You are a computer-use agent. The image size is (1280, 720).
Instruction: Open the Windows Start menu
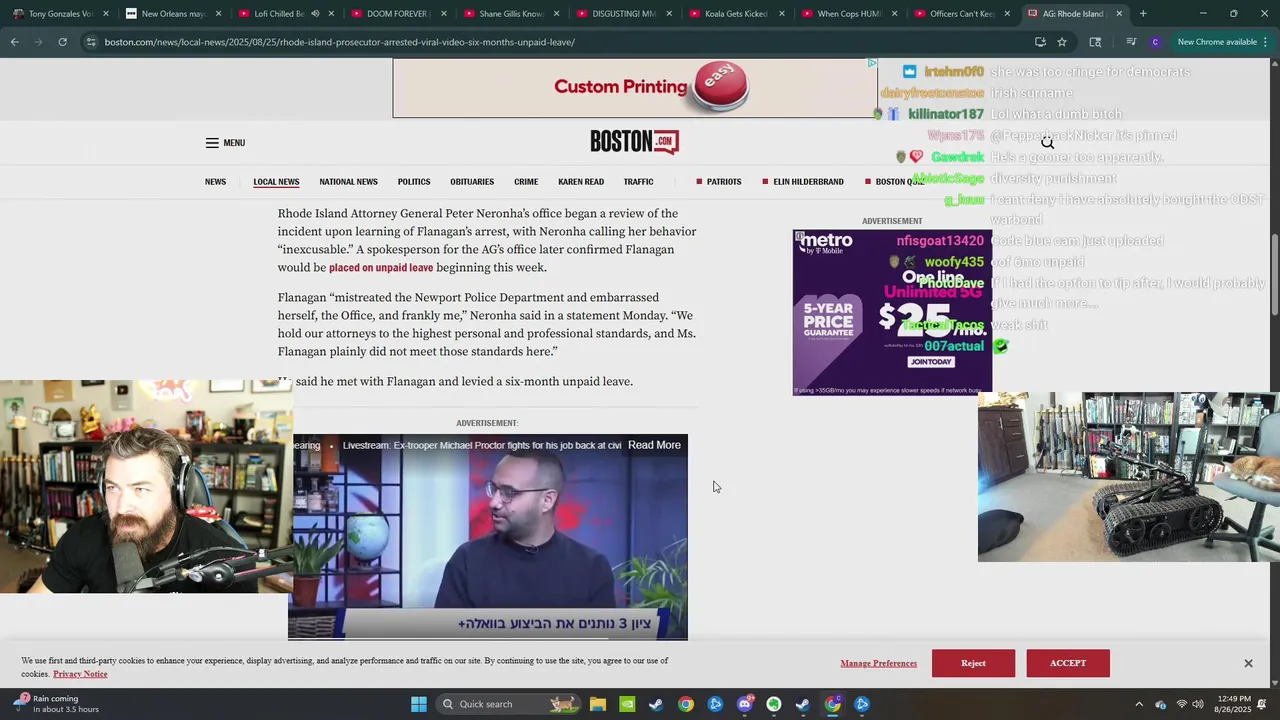tap(419, 704)
